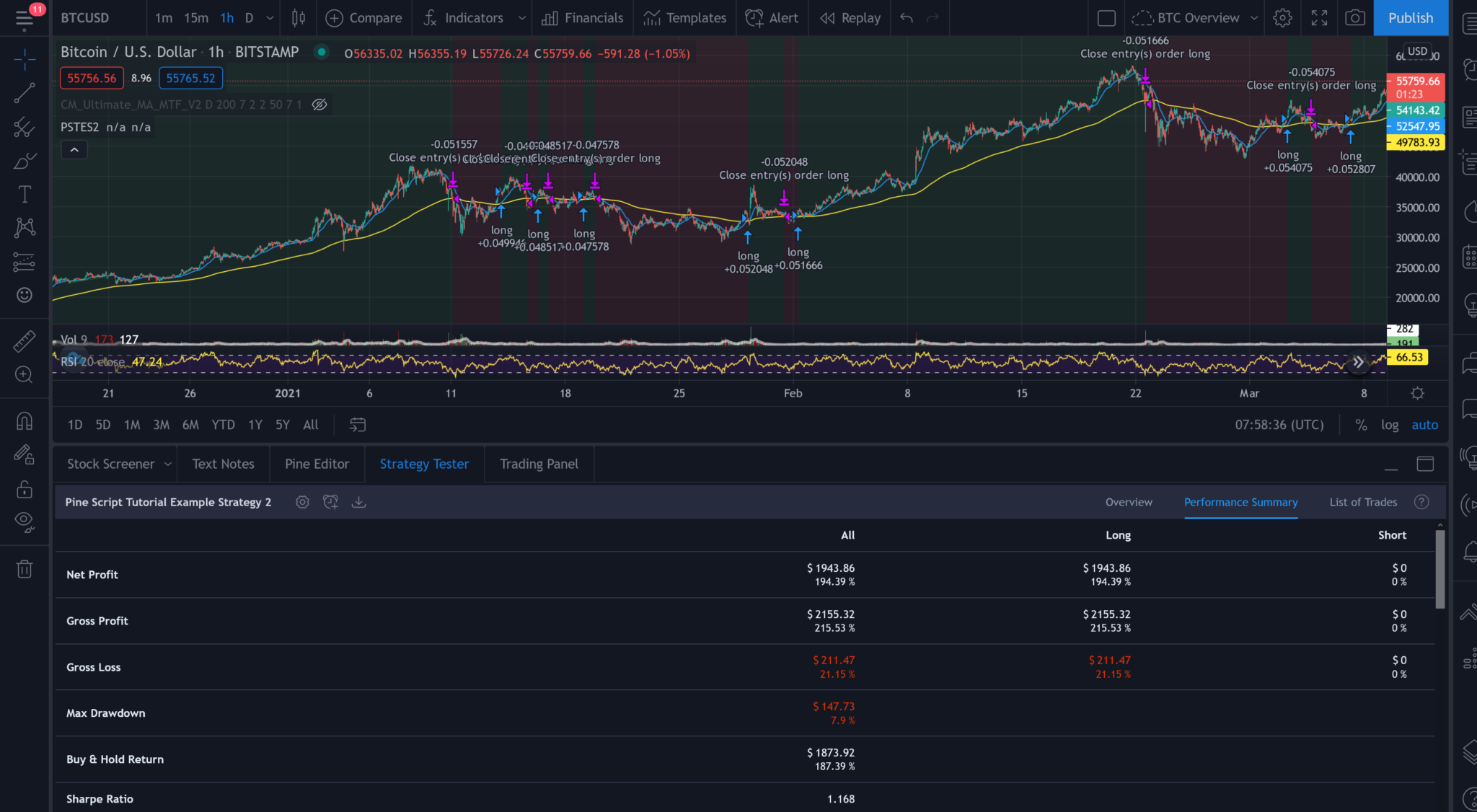Open the List of Trades tab

(x=1363, y=502)
